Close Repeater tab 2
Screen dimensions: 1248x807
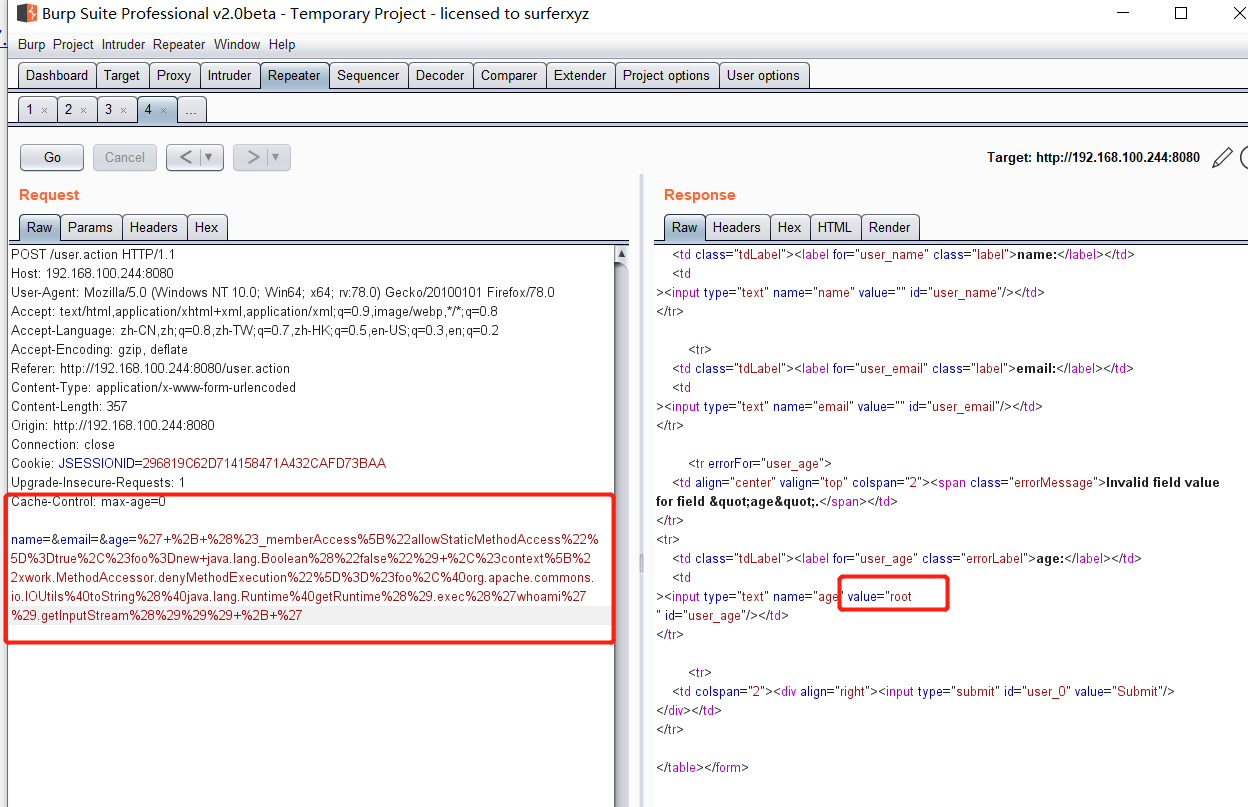pyautogui.click(x=84, y=110)
